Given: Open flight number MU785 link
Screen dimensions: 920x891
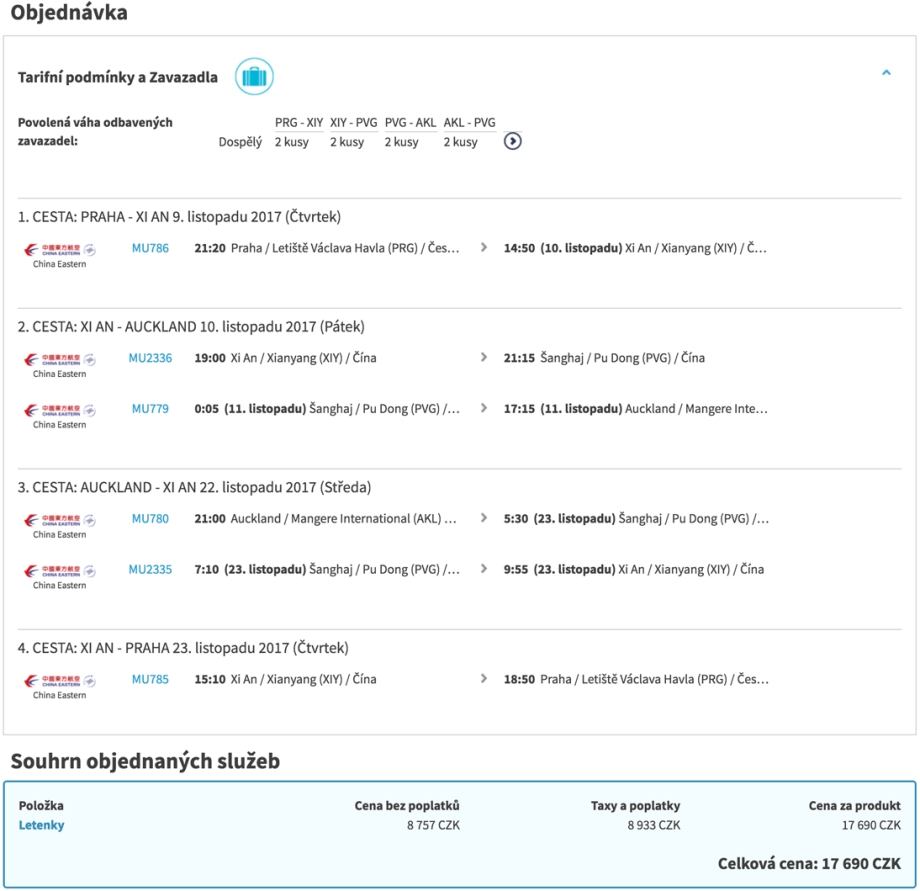Looking at the screenshot, I should (x=150, y=680).
